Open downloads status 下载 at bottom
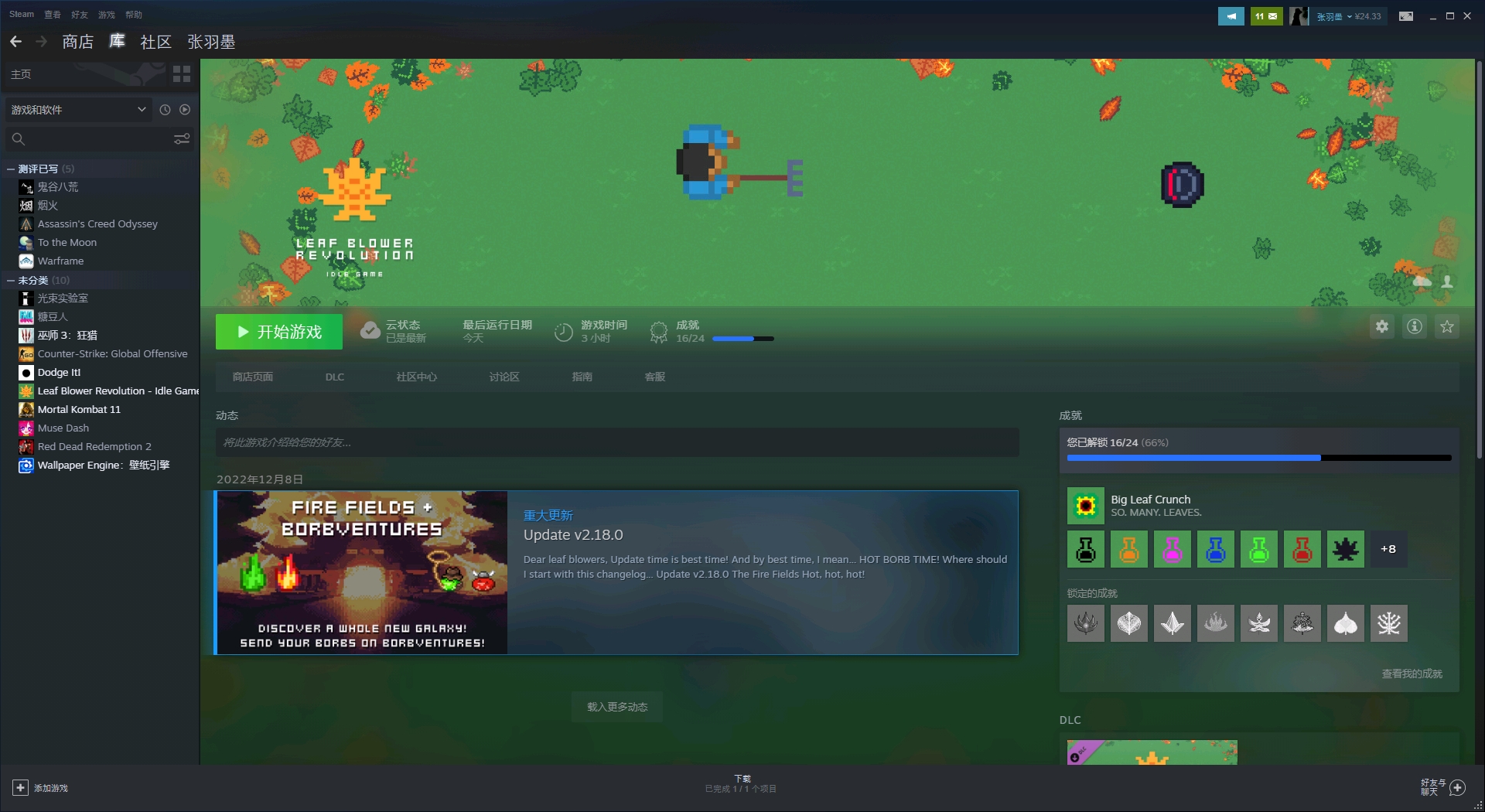Viewport: 1485px width, 812px height. (x=741, y=783)
